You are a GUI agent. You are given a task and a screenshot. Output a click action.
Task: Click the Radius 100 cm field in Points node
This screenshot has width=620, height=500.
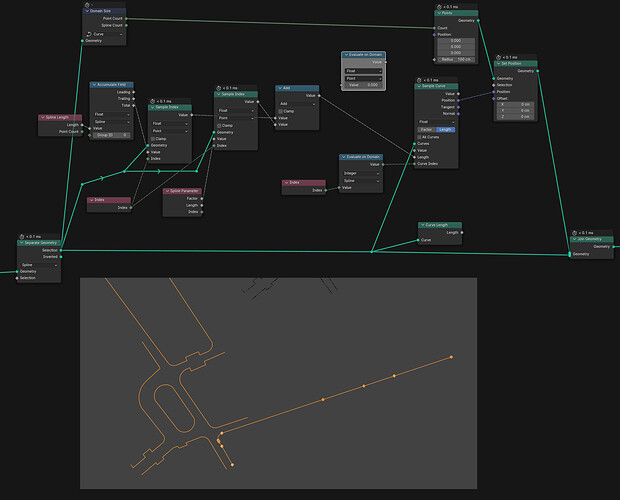tap(456, 59)
